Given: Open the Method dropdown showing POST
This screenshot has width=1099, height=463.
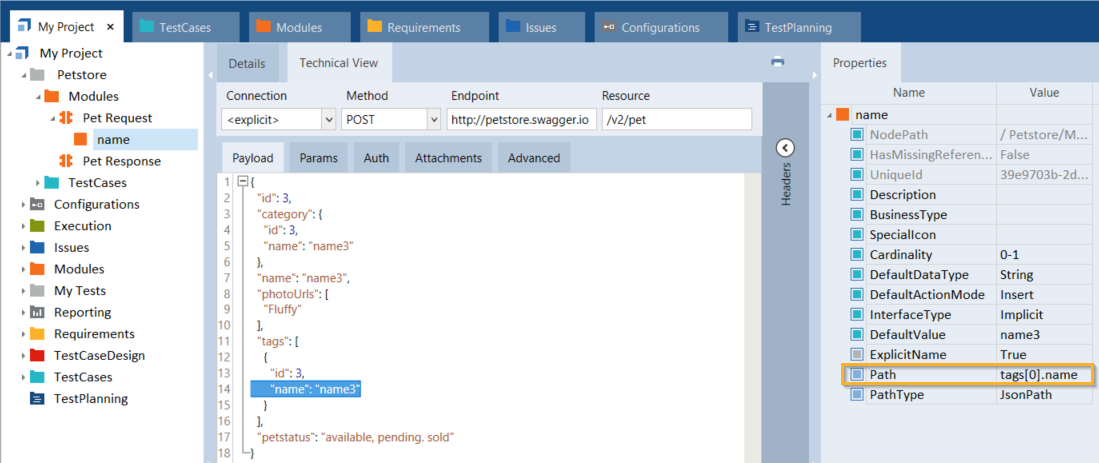Looking at the screenshot, I should 433,120.
